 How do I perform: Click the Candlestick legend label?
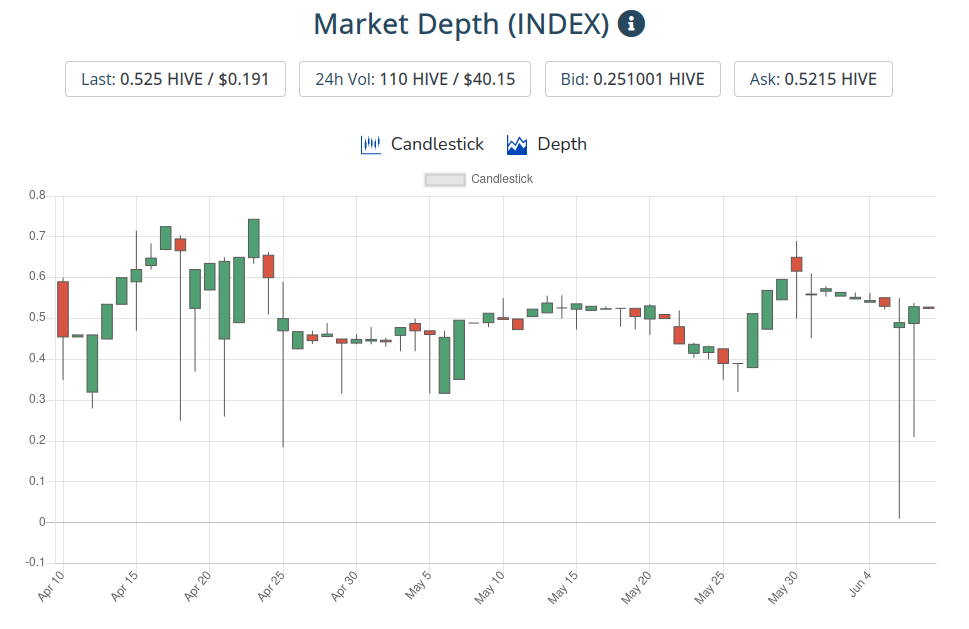point(502,179)
